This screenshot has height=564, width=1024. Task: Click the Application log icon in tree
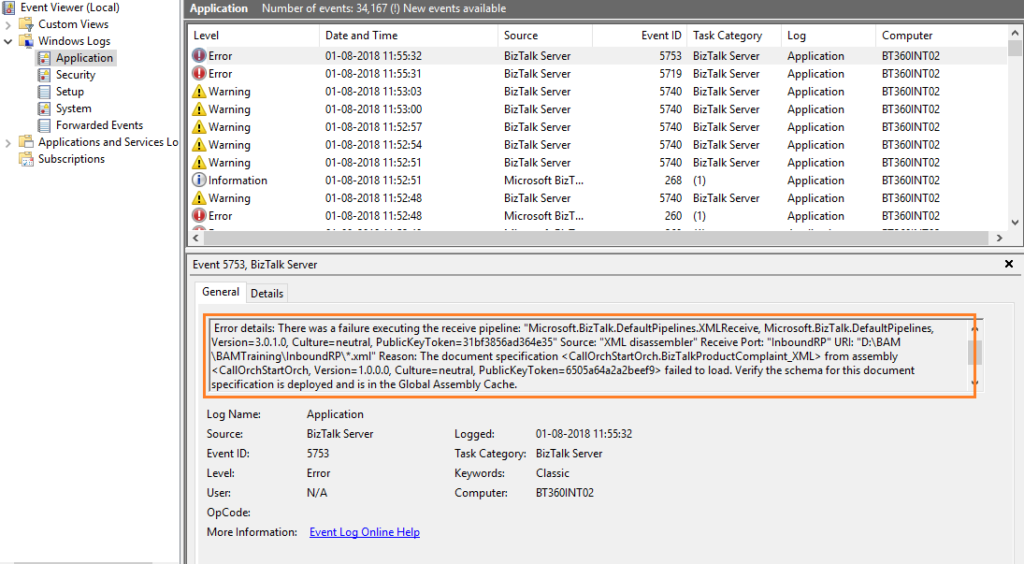click(x=44, y=58)
